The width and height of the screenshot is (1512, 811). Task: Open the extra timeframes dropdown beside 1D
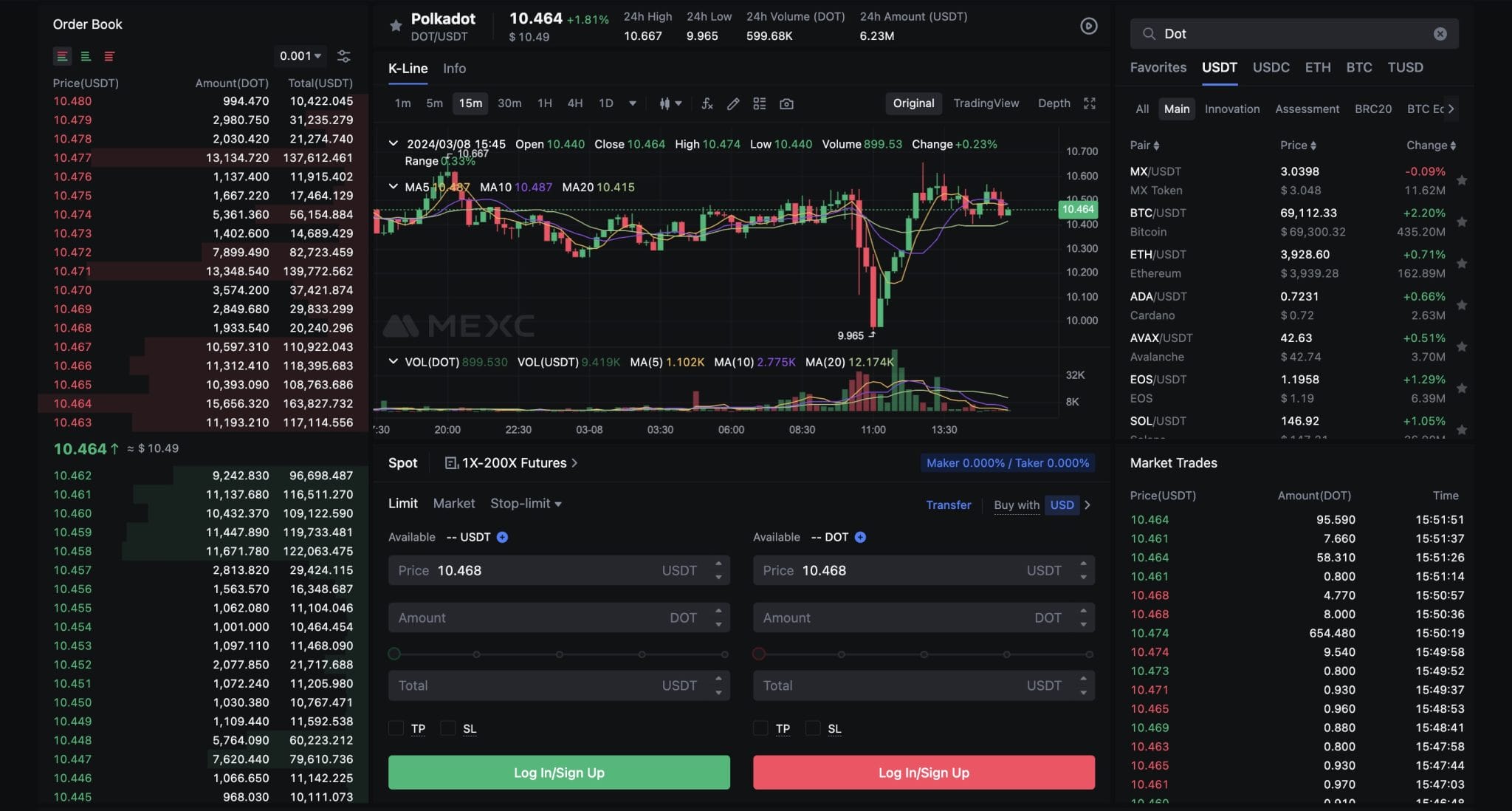632,103
